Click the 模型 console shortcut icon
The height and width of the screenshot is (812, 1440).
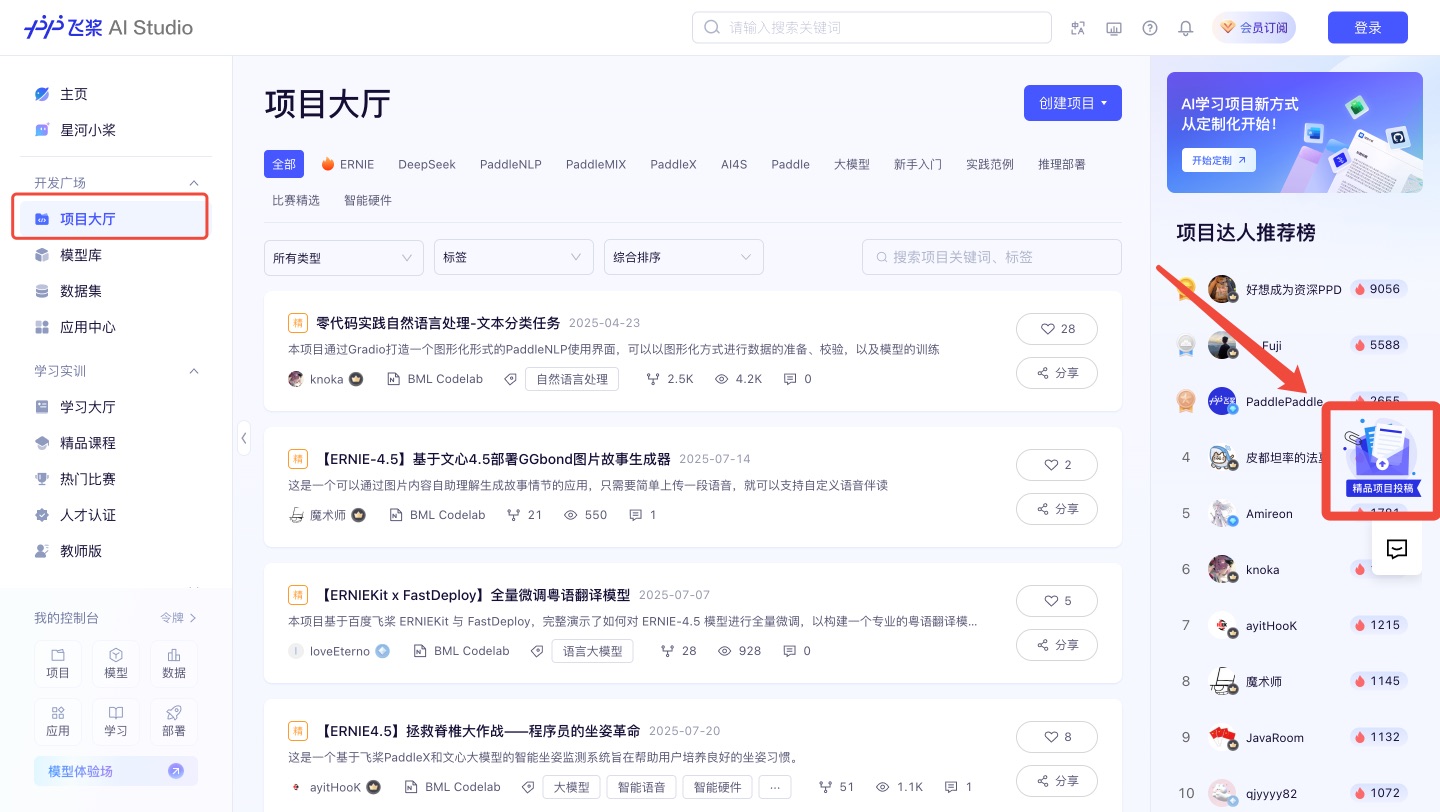[x=116, y=664]
